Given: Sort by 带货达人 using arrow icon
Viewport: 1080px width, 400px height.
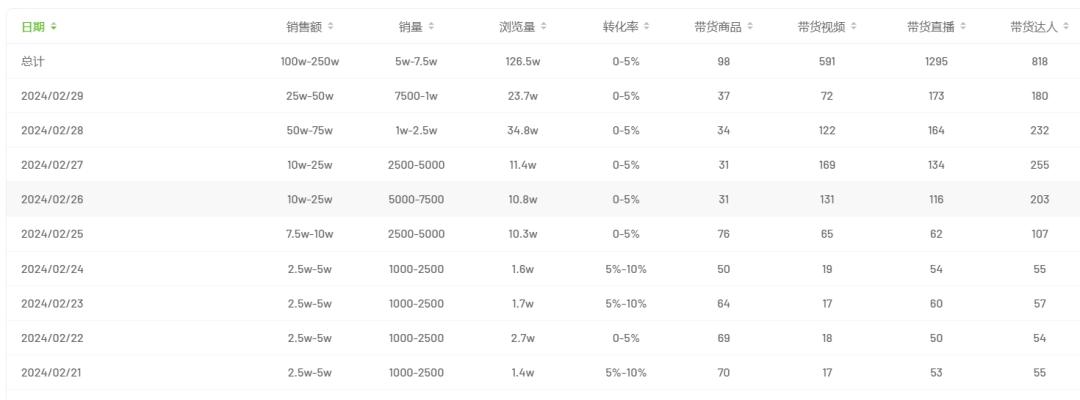Looking at the screenshot, I should 1066,27.
